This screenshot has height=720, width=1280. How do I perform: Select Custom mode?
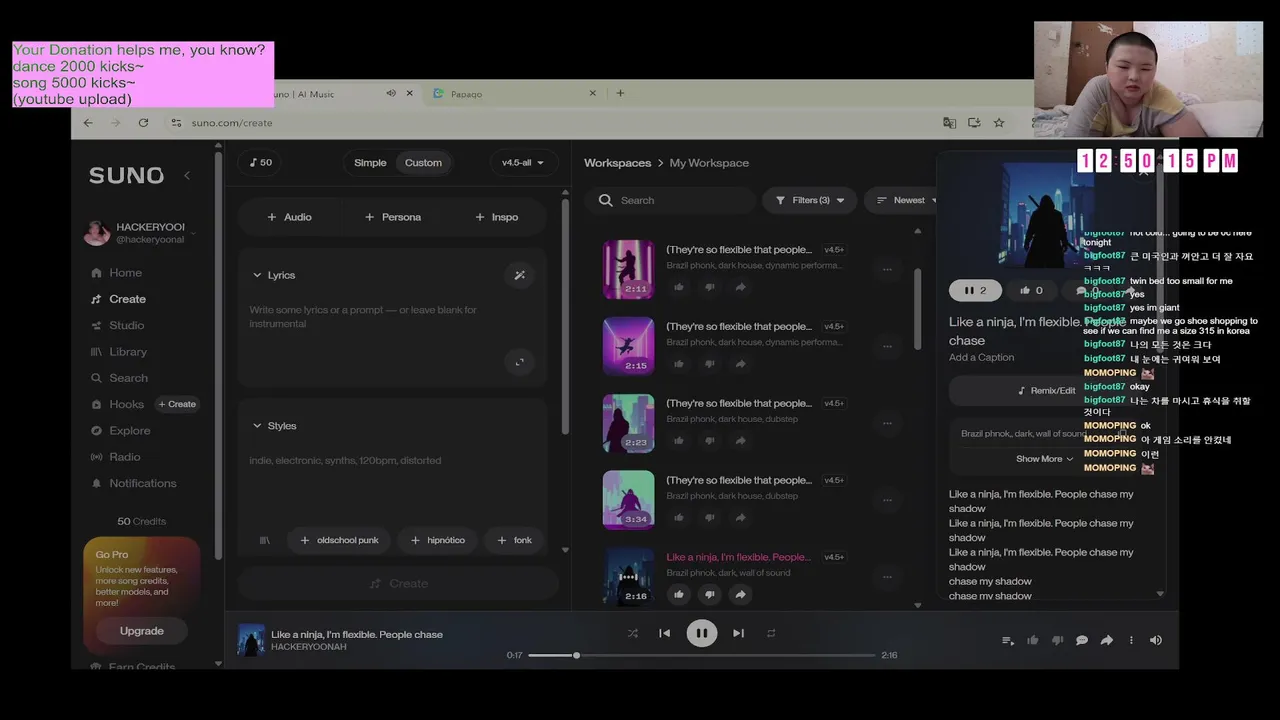coord(423,163)
